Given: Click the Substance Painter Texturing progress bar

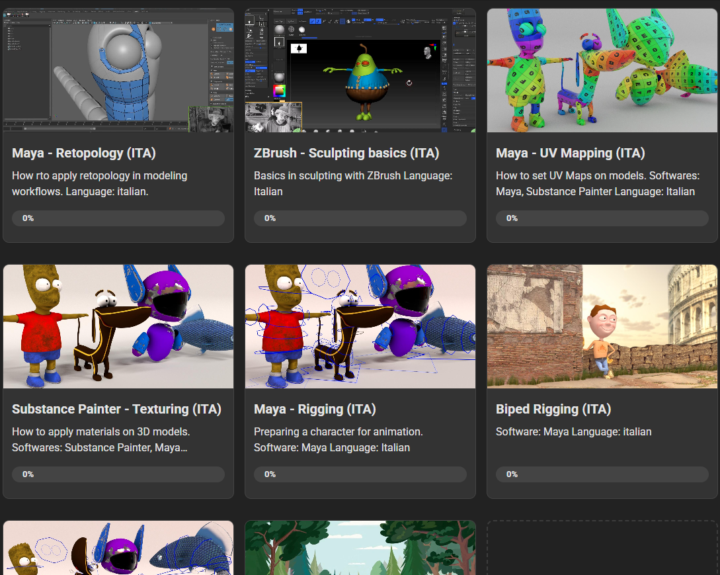Looking at the screenshot, I should [x=118, y=474].
